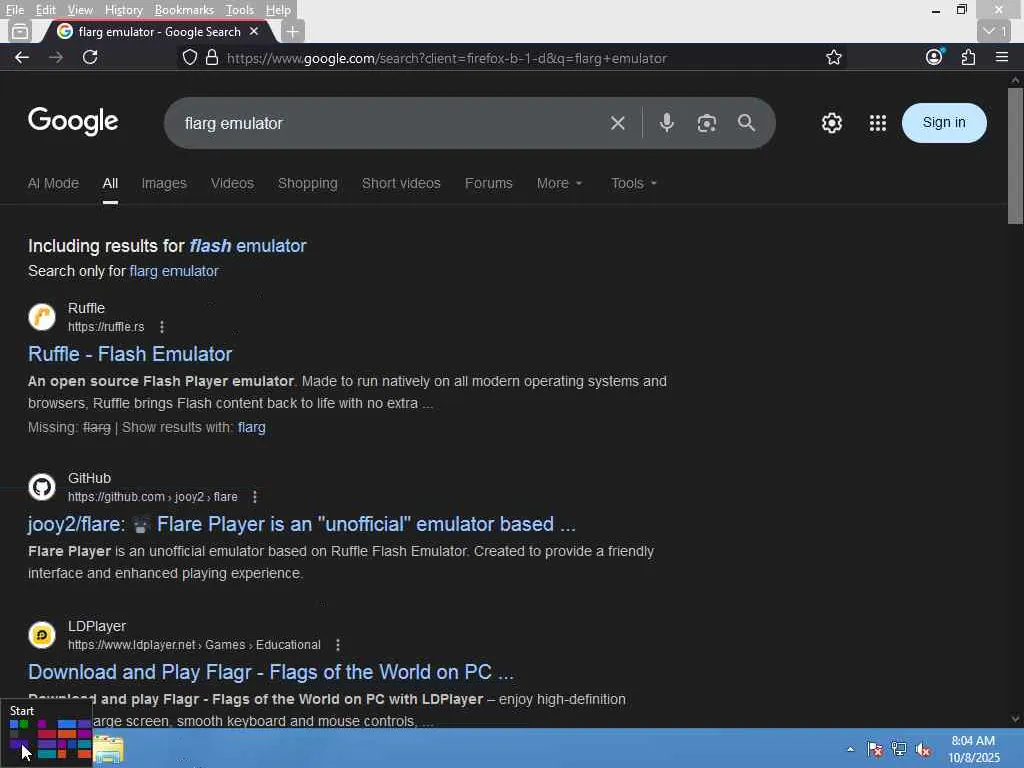Screen dimensions: 1024x768
Task: Open the Edit menu
Action: point(45,10)
